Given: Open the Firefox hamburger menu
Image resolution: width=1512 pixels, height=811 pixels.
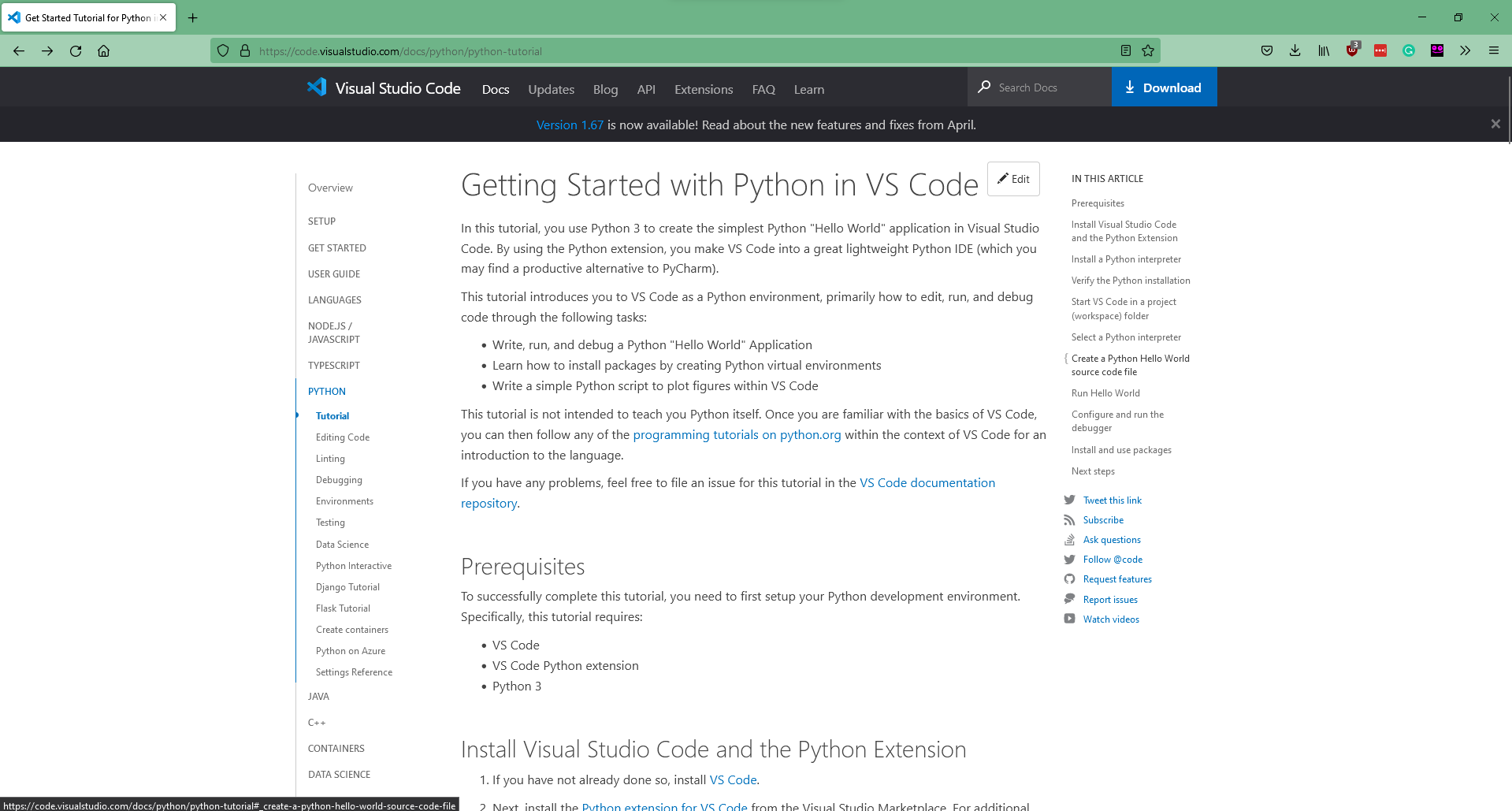Looking at the screenshot, I should (x=1494, y=51).
